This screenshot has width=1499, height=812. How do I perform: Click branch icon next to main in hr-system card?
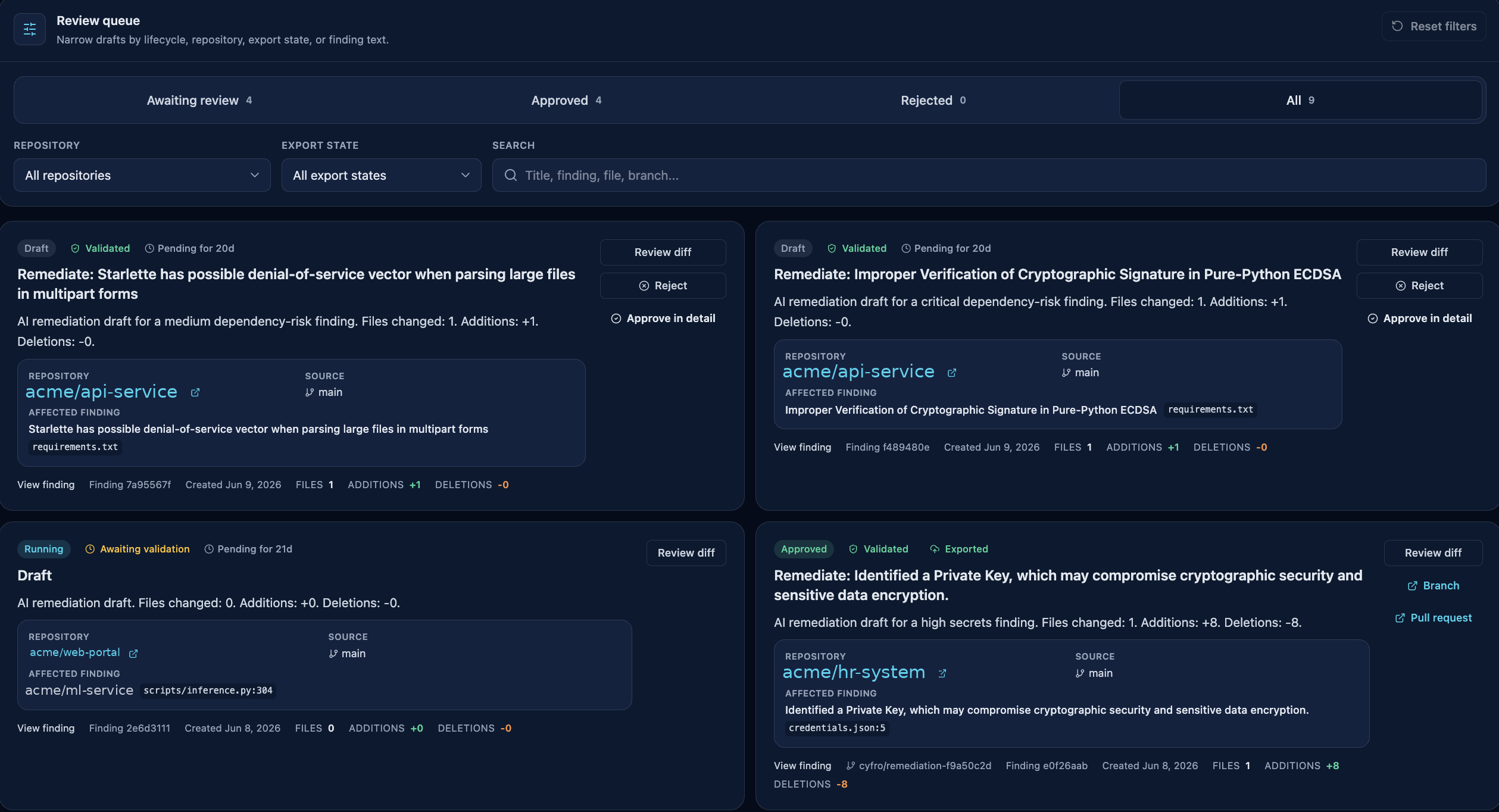point(1080,673)
